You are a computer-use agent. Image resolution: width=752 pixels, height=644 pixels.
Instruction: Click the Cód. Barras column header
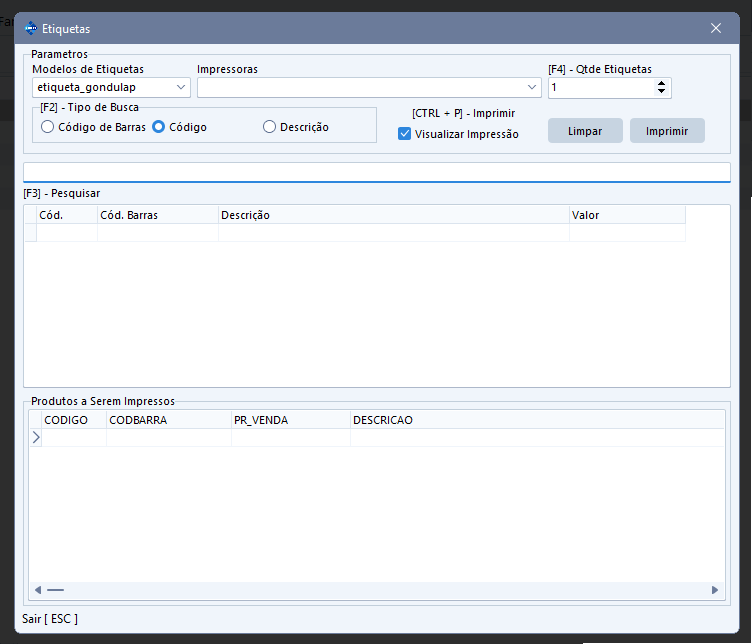[x=157, y=215]
